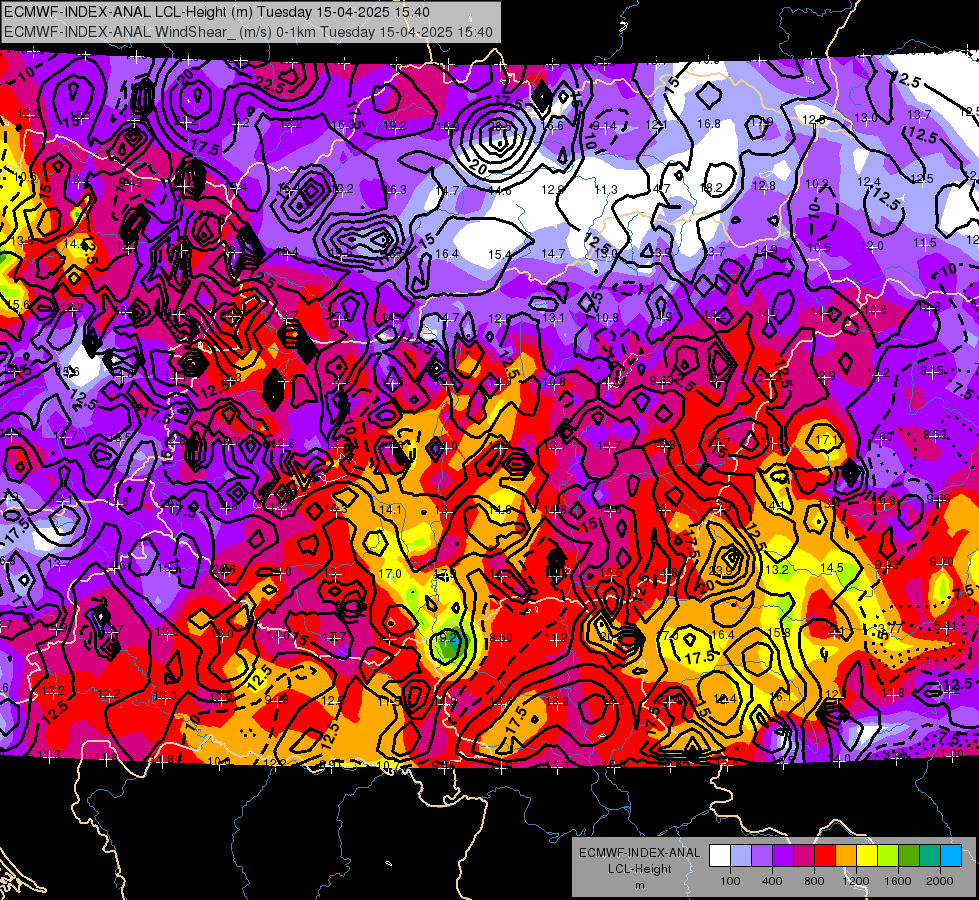Click the 10.5 grid point value

click(x=819, y=247)
